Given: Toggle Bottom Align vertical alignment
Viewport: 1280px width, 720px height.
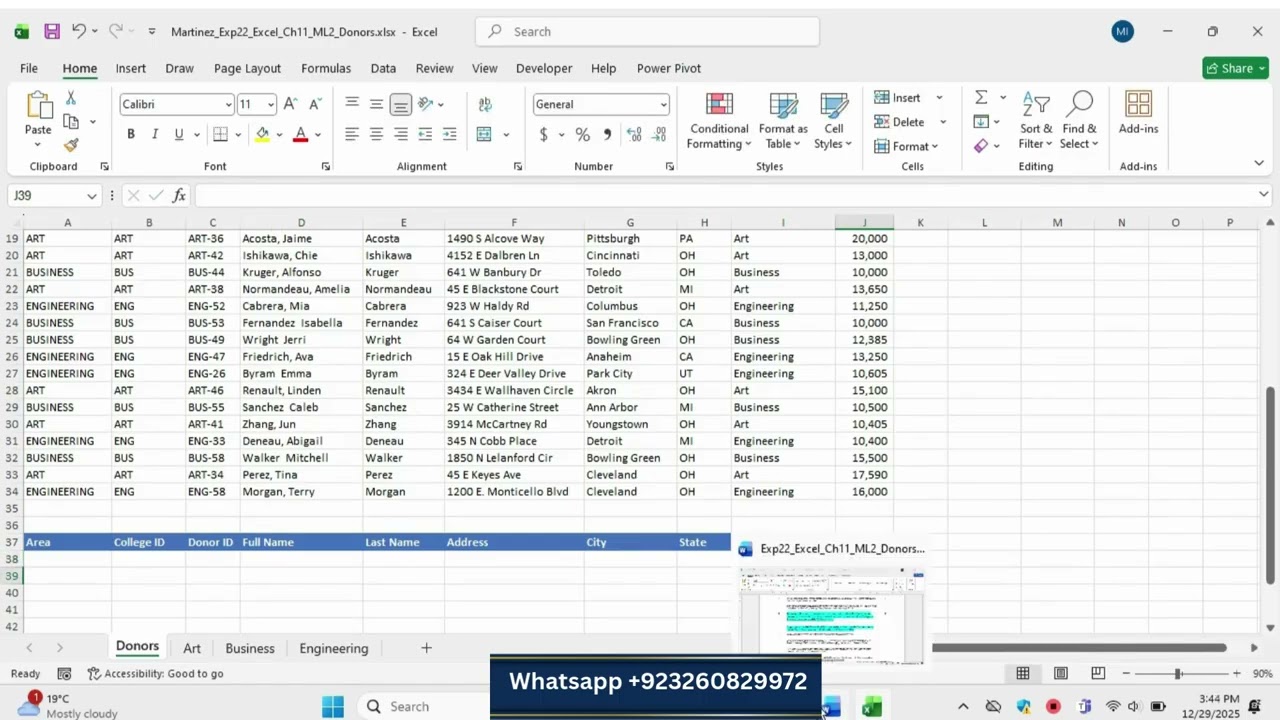Looking at the screenshot, I should tap(401, 104).
